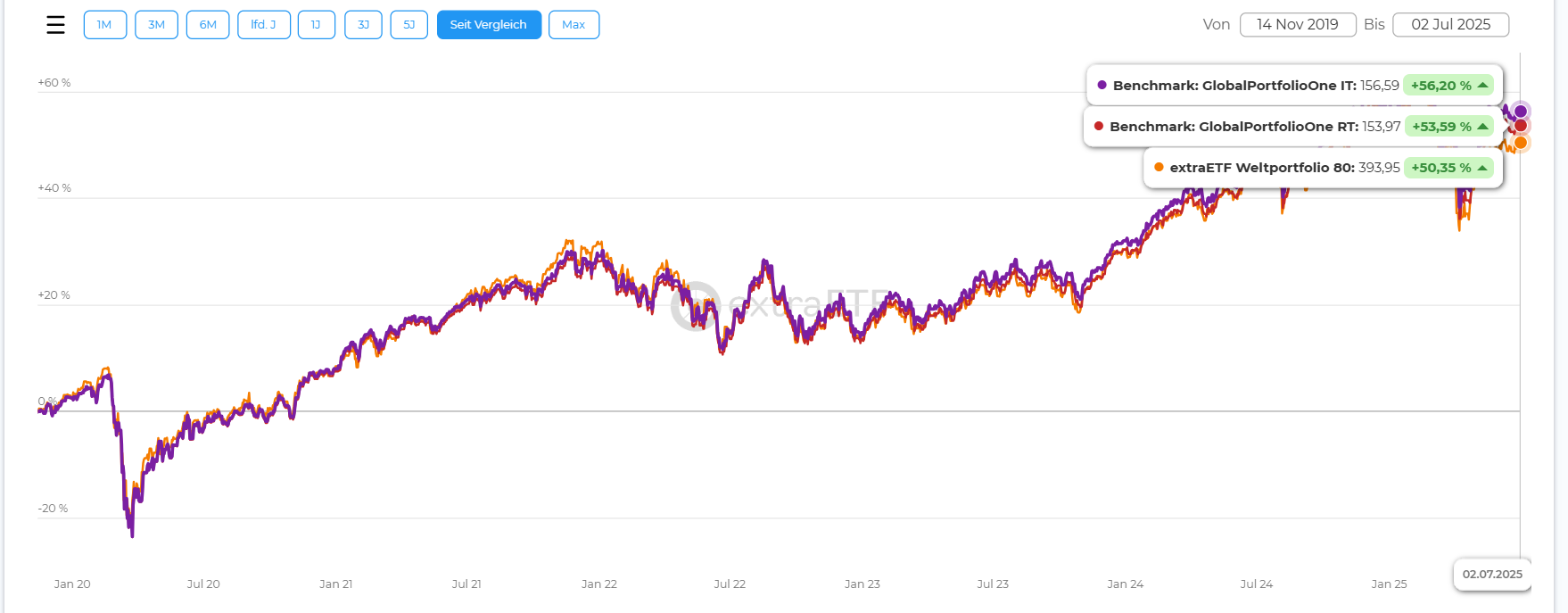Image resolution: width=1568 pixels, height=613 pixels.
Task: Select the 1J time range
Action: (316, 25)
